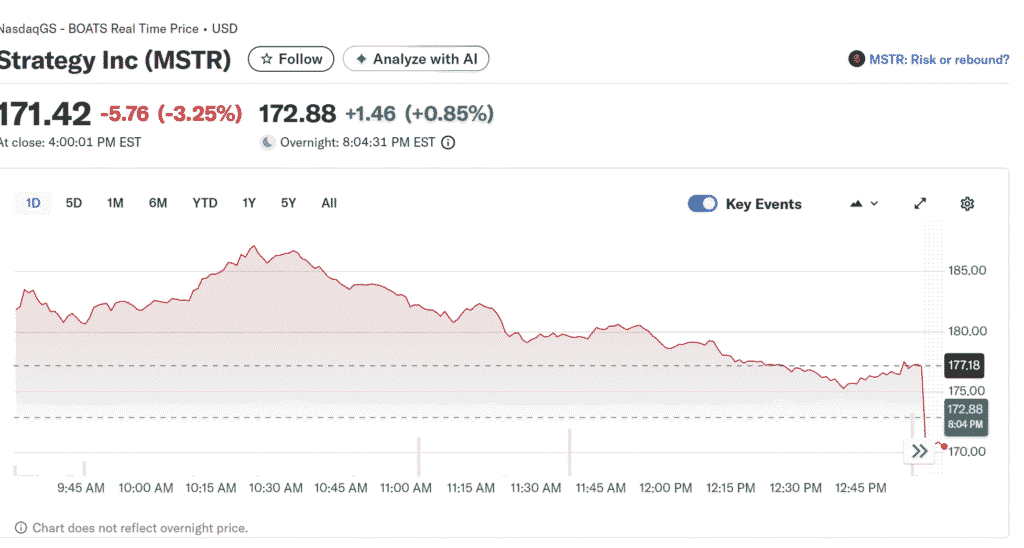
Task: Expand chart to full screen
Action: point(920,204)
